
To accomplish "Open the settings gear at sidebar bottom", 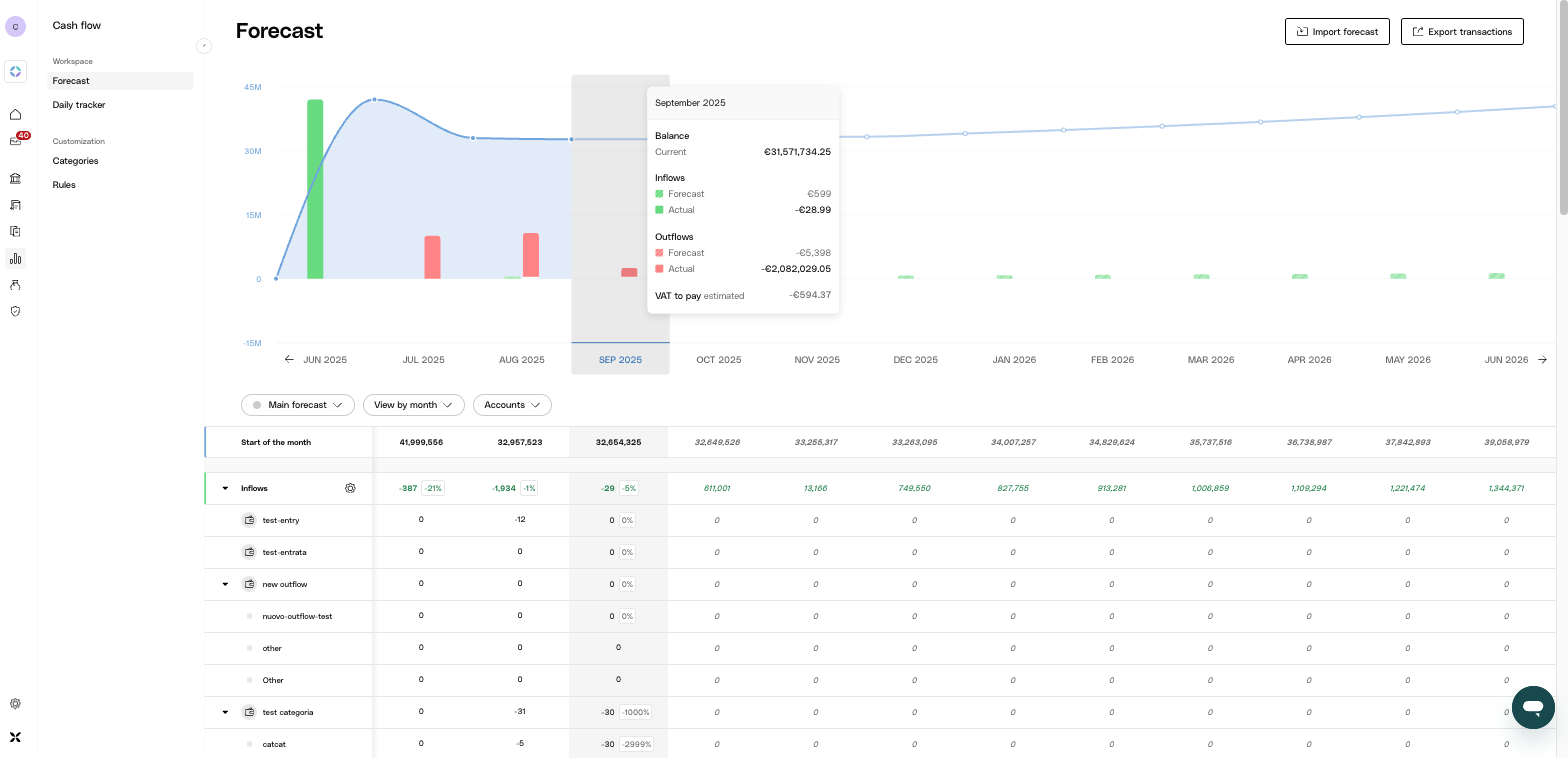I will (15, 704).
